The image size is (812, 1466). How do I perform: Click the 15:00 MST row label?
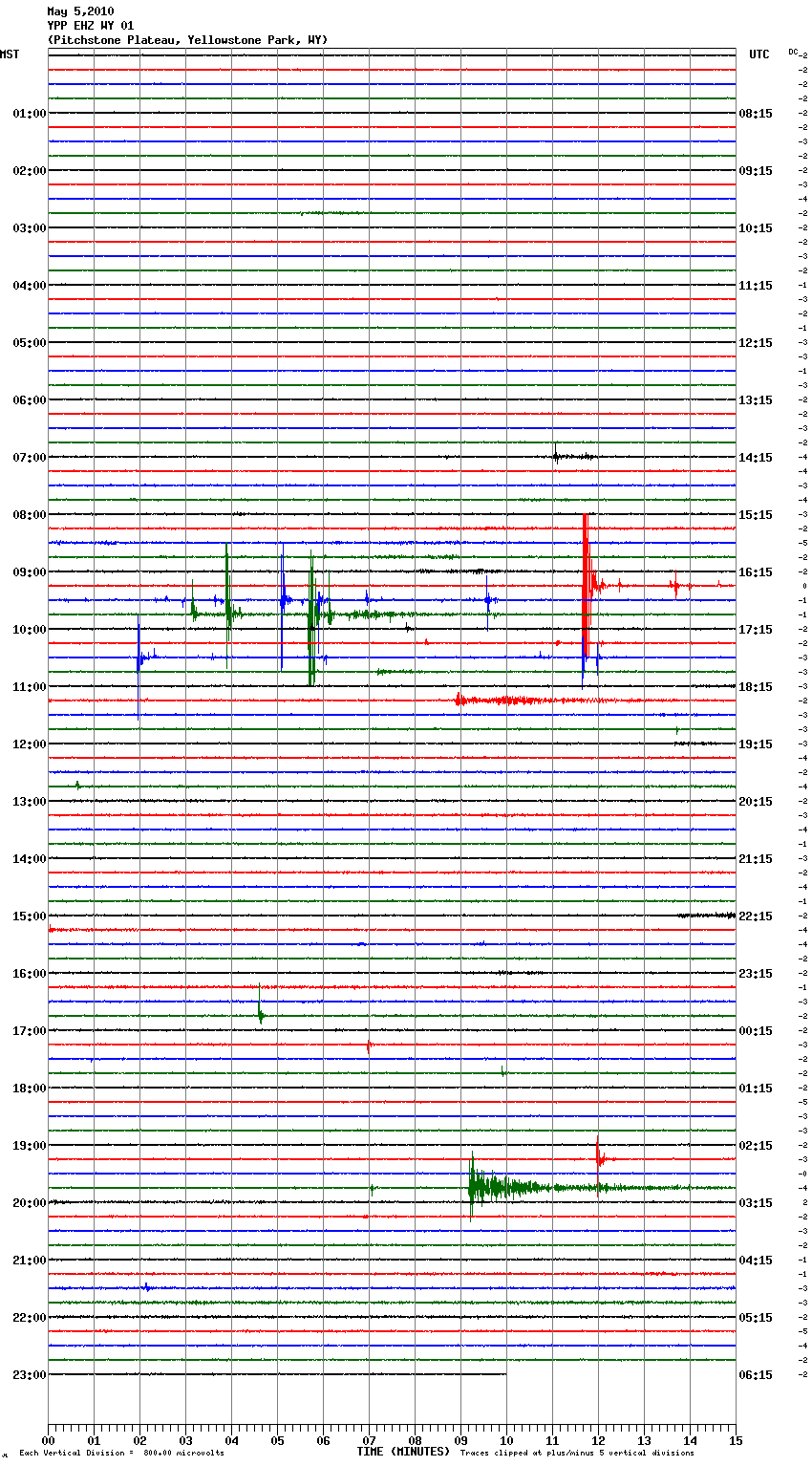click(x=30, y=916)
